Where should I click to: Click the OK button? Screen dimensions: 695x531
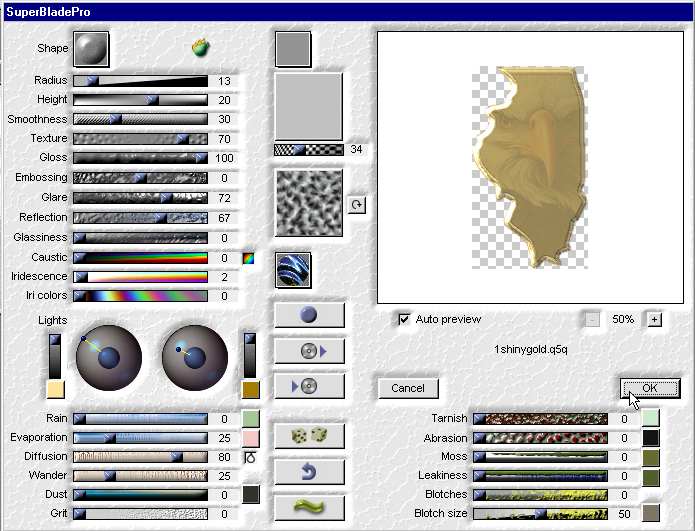coord(650,388)
